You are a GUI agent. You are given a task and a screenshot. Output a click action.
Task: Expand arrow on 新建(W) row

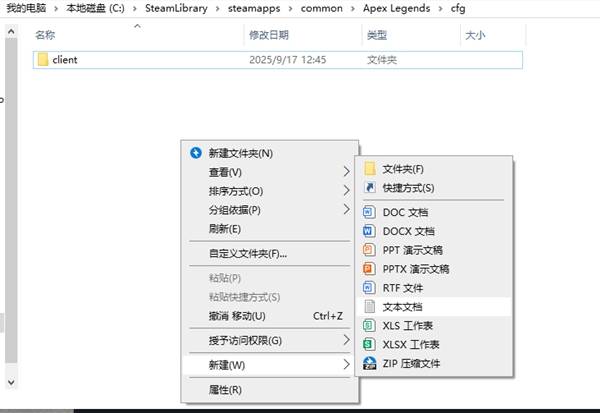[x=346, y=364]
